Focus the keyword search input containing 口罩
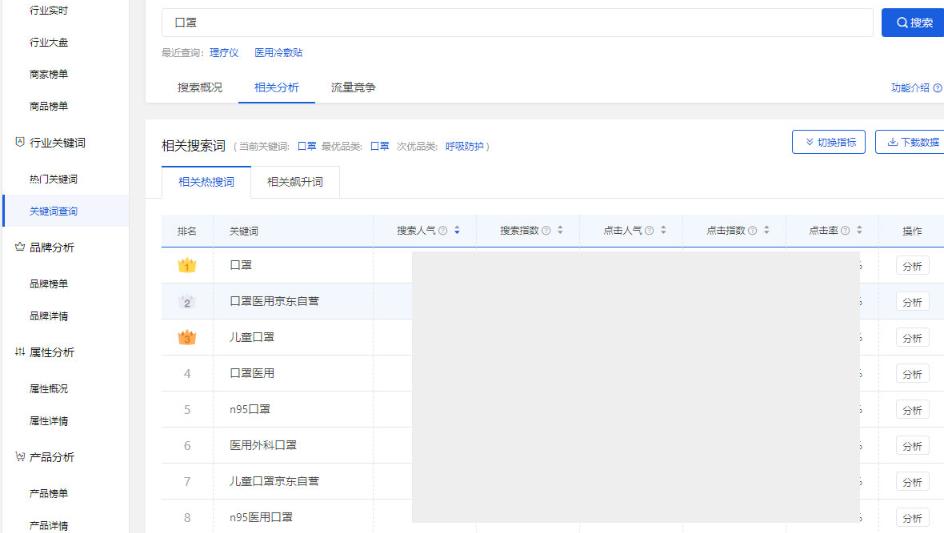944x533 pixels. pyautogui.click(x=517, y=23)
